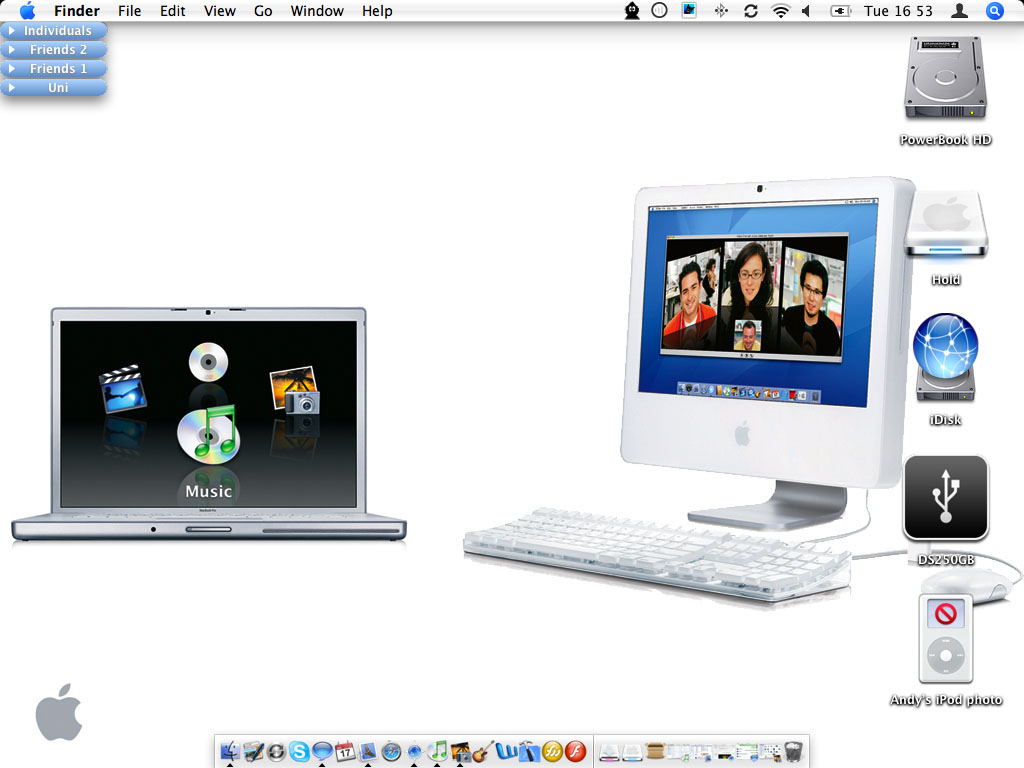Click the hooded figure menu bar icon
This screenshot has height=768, width=1024.
click(632, 10)
